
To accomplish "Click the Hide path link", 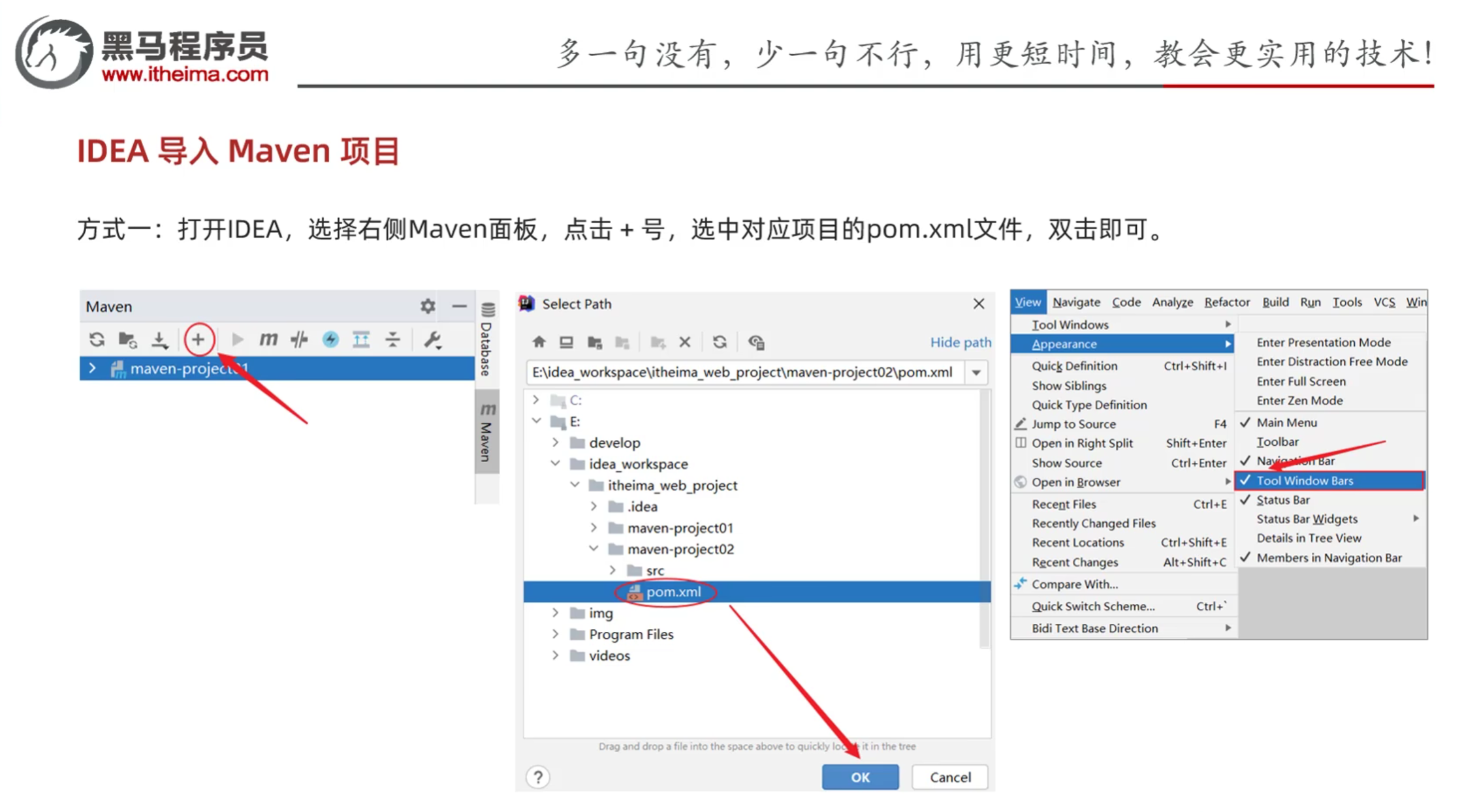I will coord(960,342).
